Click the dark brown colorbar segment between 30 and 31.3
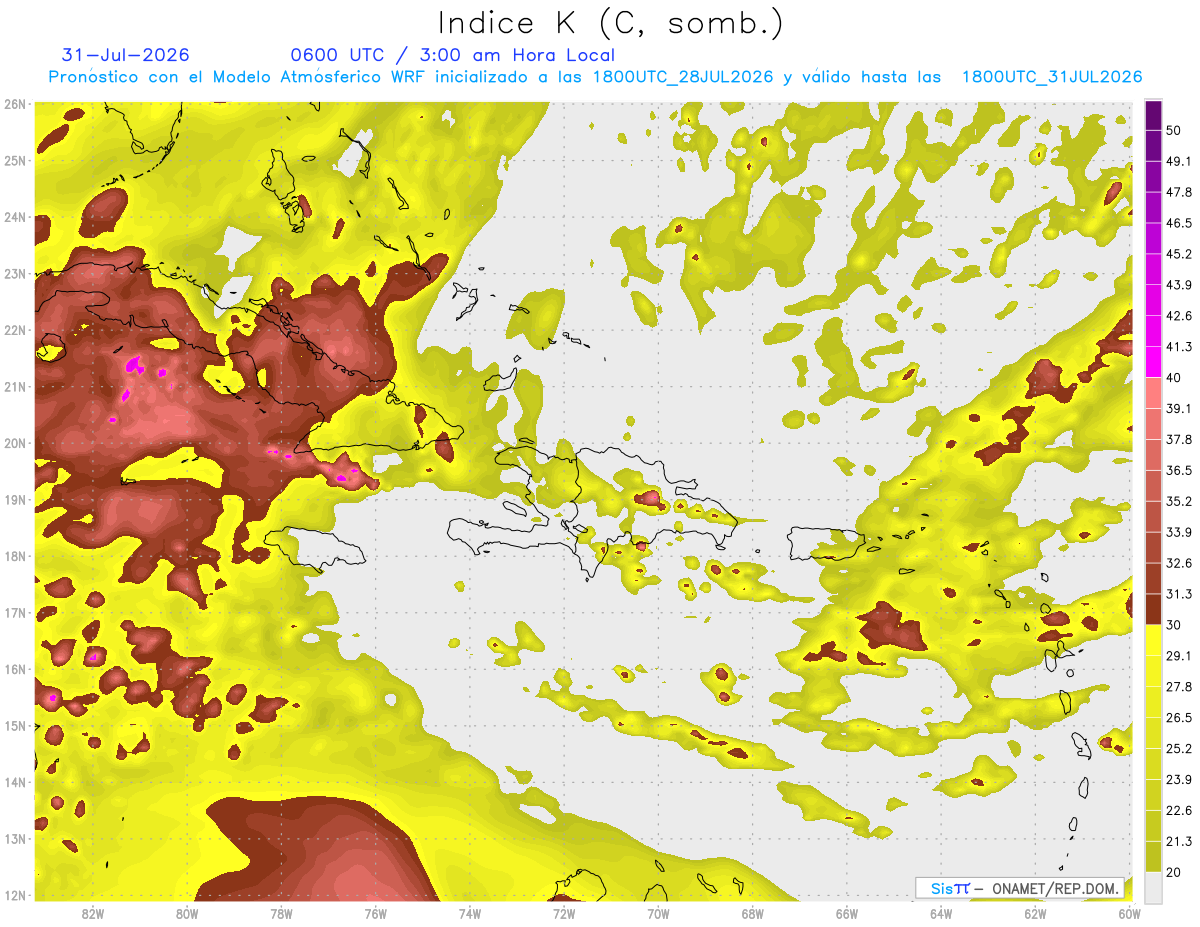Viewport: 1200px width, 927px height. [x=1153, y=609]
